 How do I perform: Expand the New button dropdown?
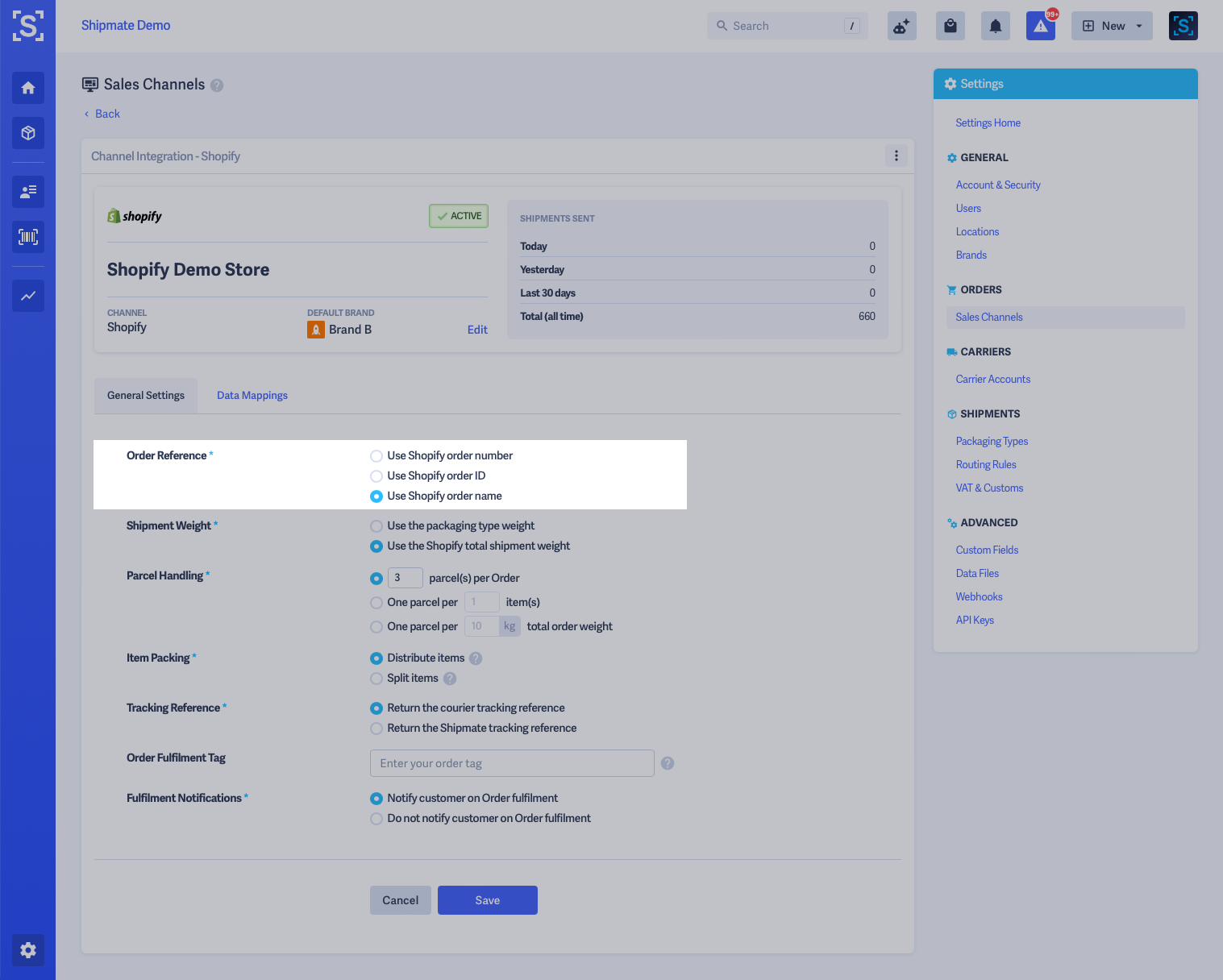[1138, 25]
